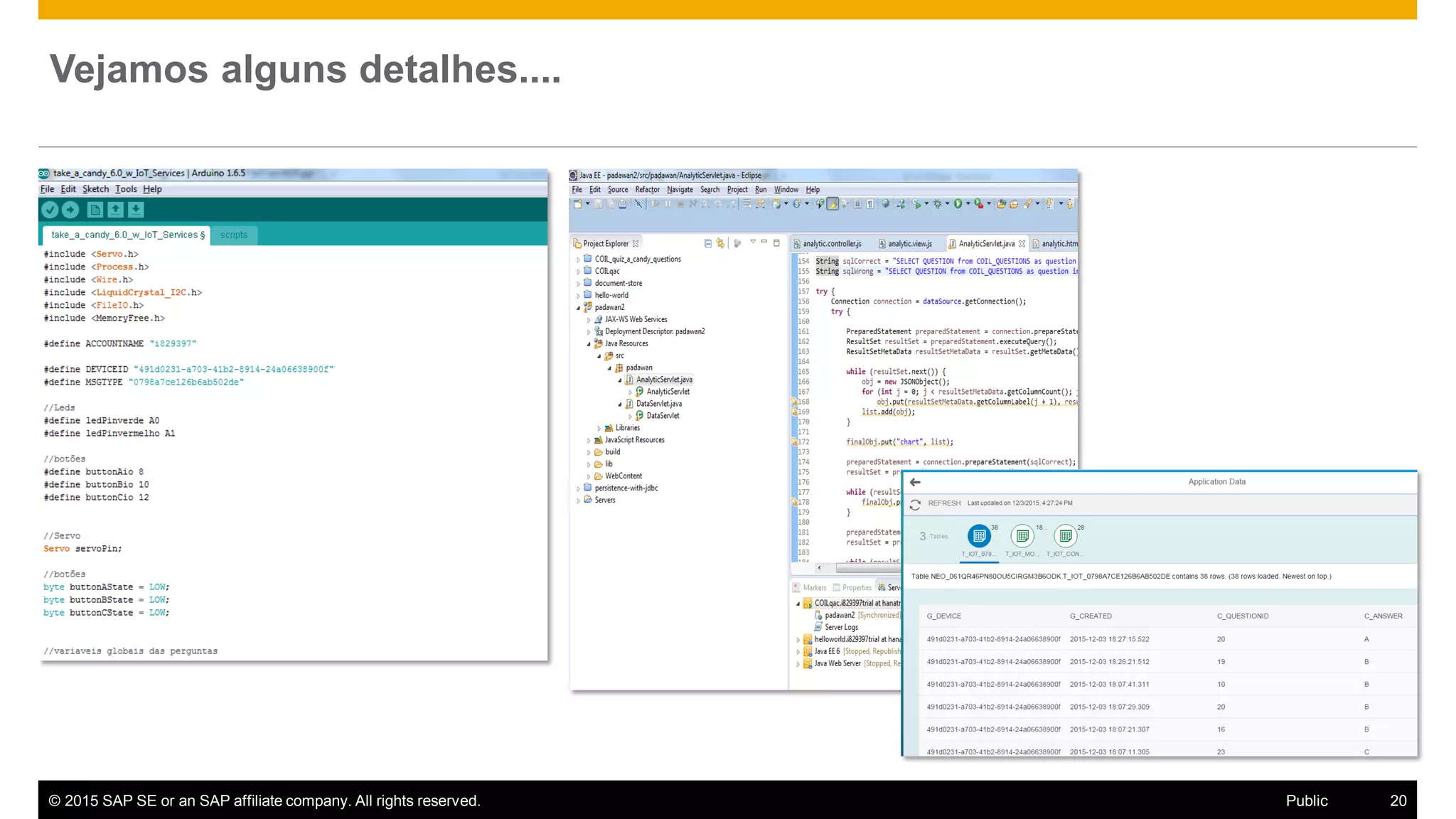
Task: Collapse the padawan2 project node
Action: pos(578,308)
